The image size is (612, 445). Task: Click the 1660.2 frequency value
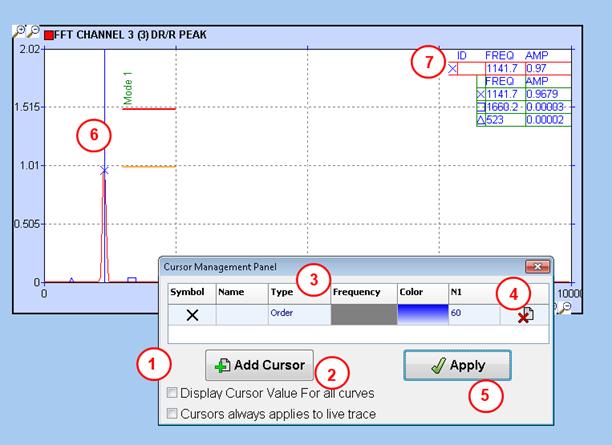502,107
